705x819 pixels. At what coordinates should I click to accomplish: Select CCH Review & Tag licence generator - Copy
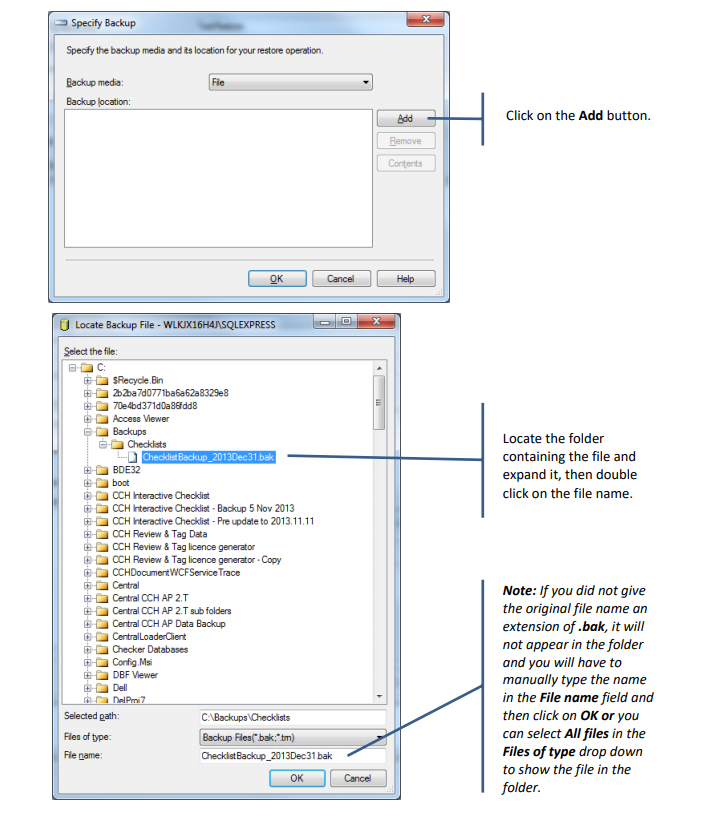coord(197,560)
